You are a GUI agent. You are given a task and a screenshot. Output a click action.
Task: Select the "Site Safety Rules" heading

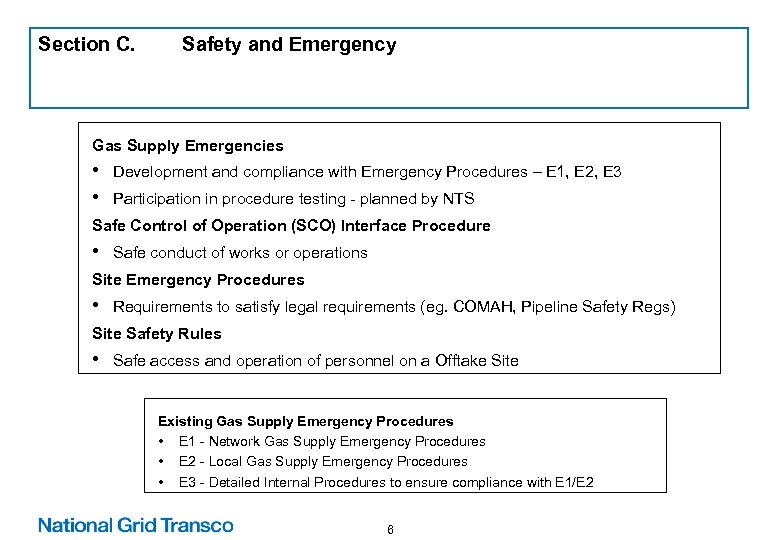click(x=157, y=334)
